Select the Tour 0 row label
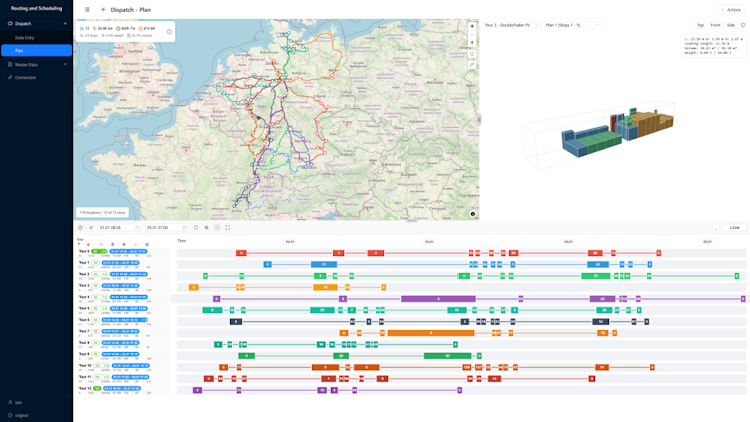 [84, 251]
